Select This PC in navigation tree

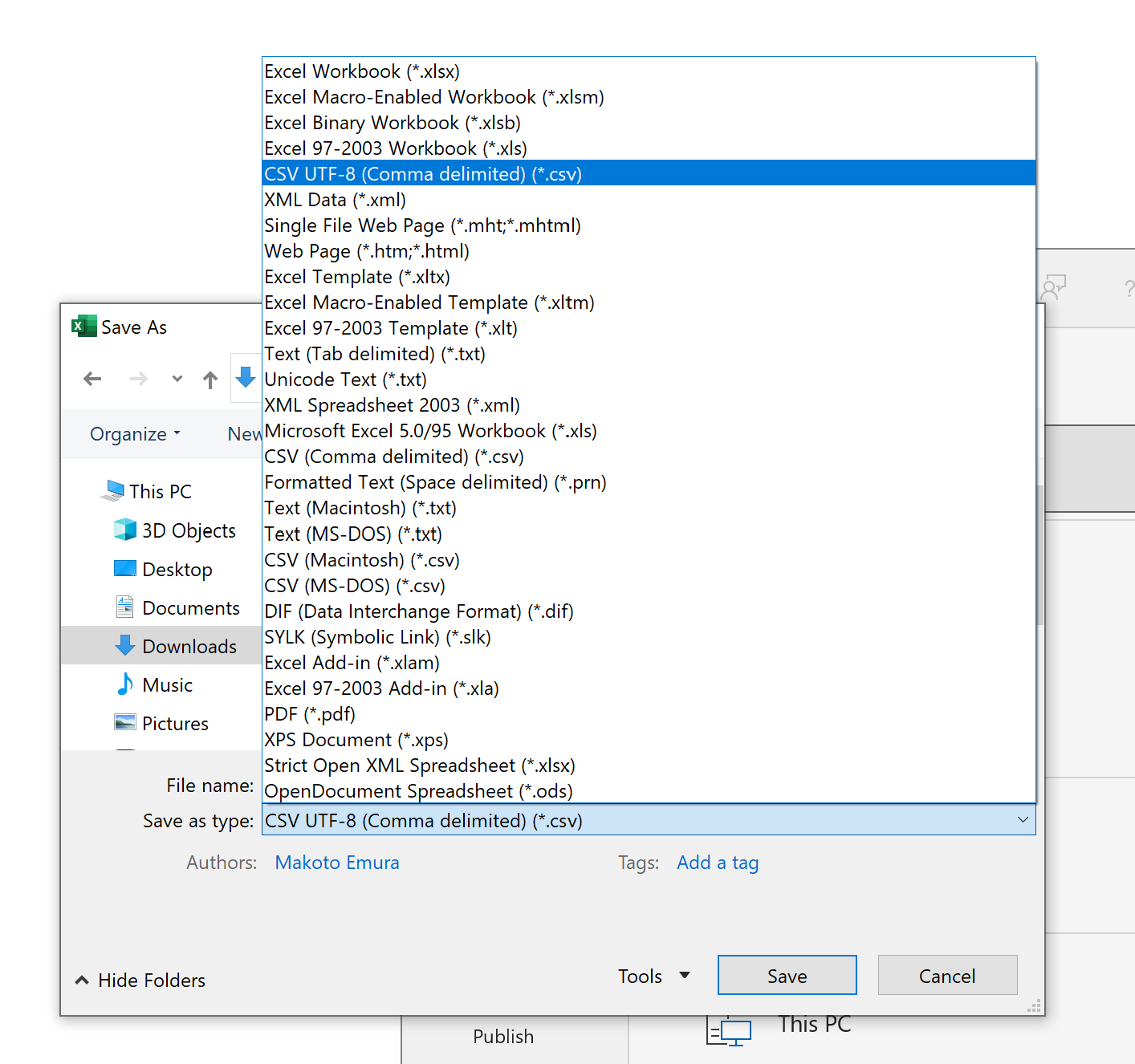tap(161, 491)
